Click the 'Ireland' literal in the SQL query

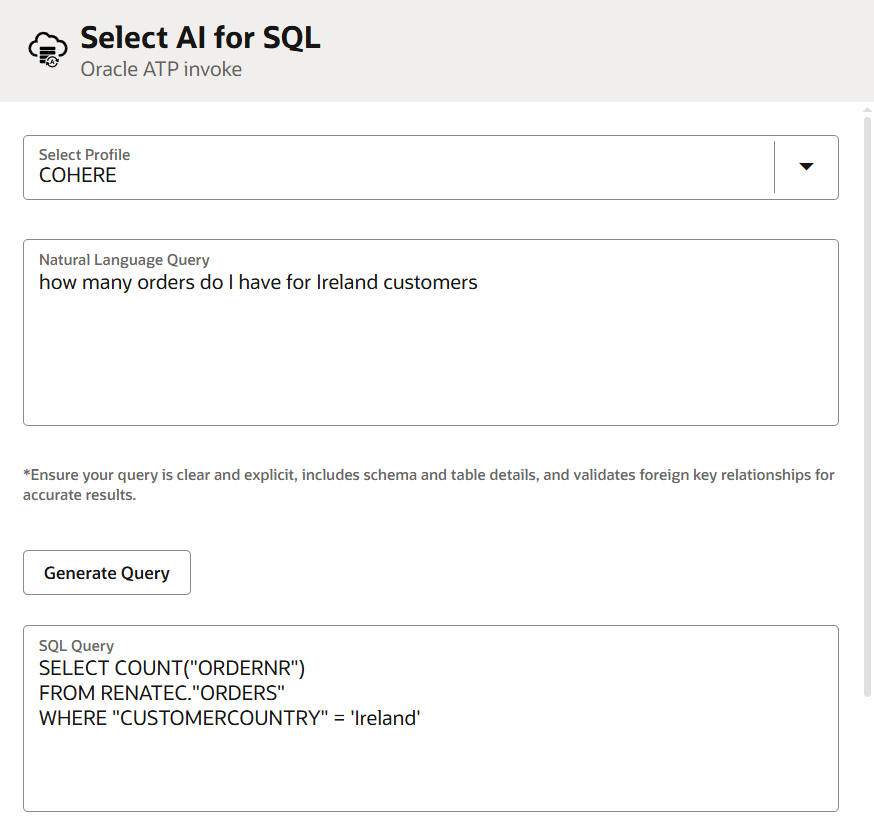click(385, 717)
